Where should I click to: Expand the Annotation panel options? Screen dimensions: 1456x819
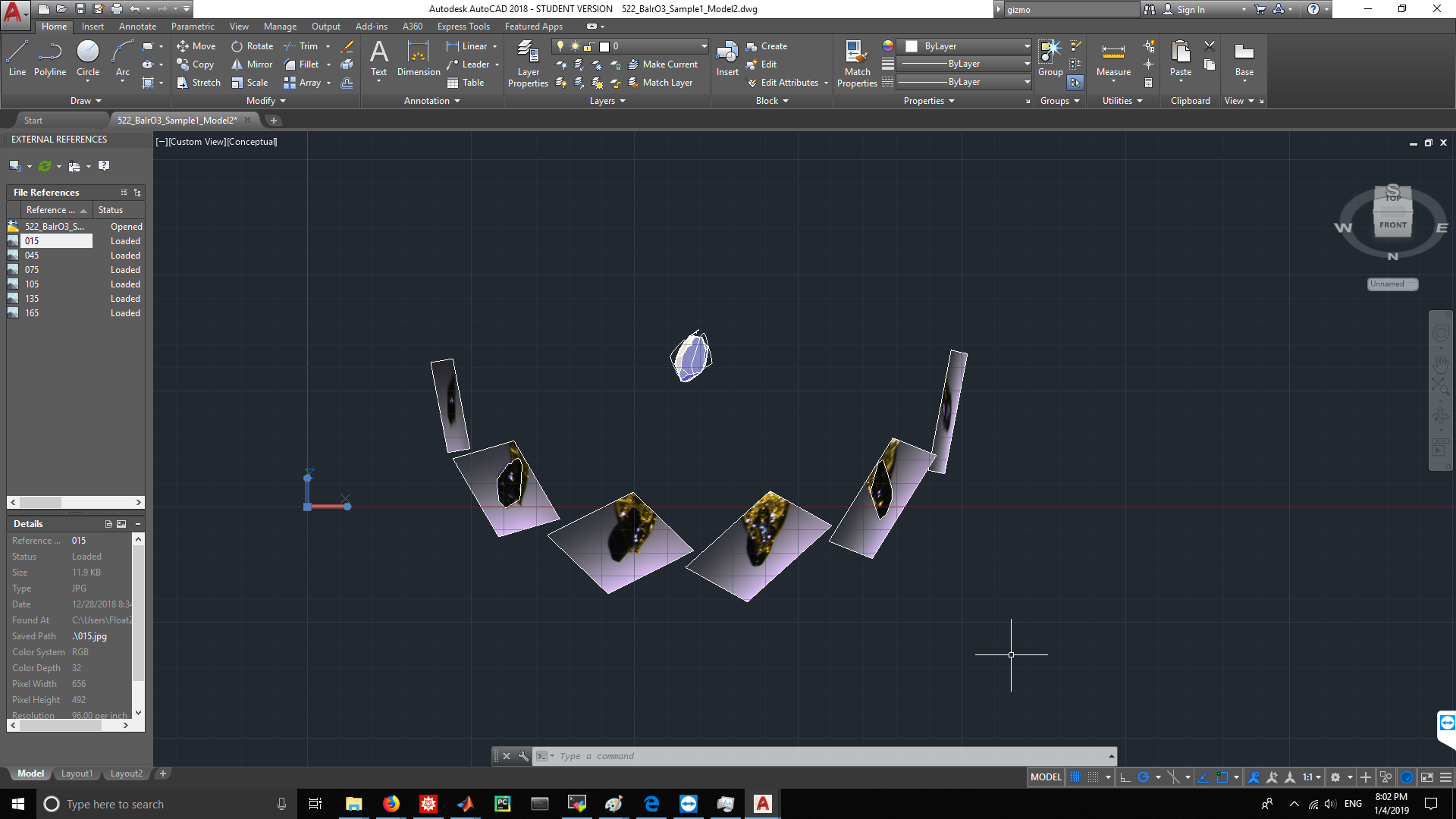click(454, 100)
